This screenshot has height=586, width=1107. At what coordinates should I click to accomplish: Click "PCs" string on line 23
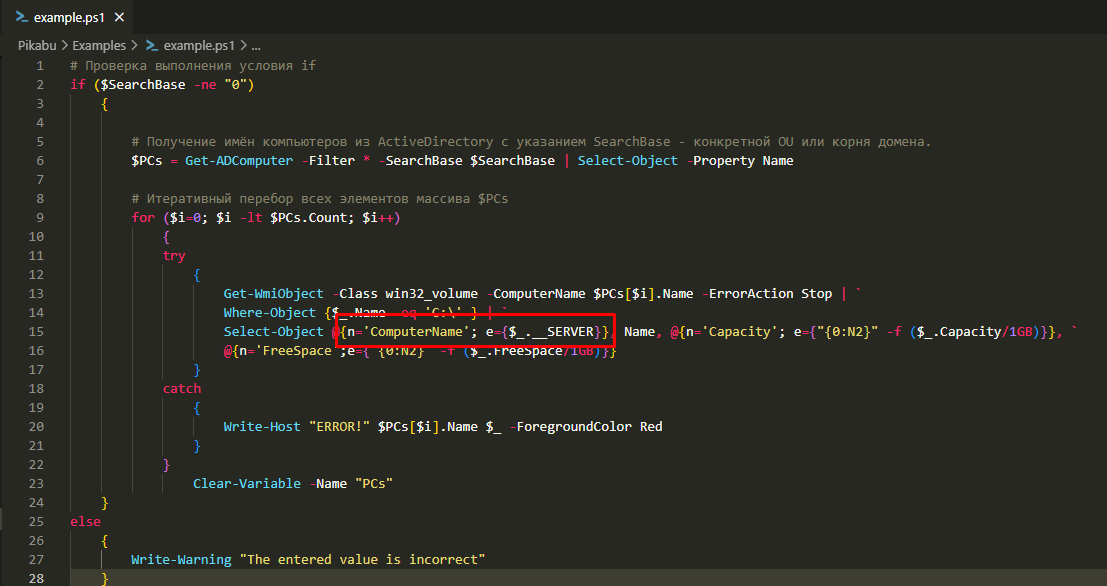coord(373,484)
